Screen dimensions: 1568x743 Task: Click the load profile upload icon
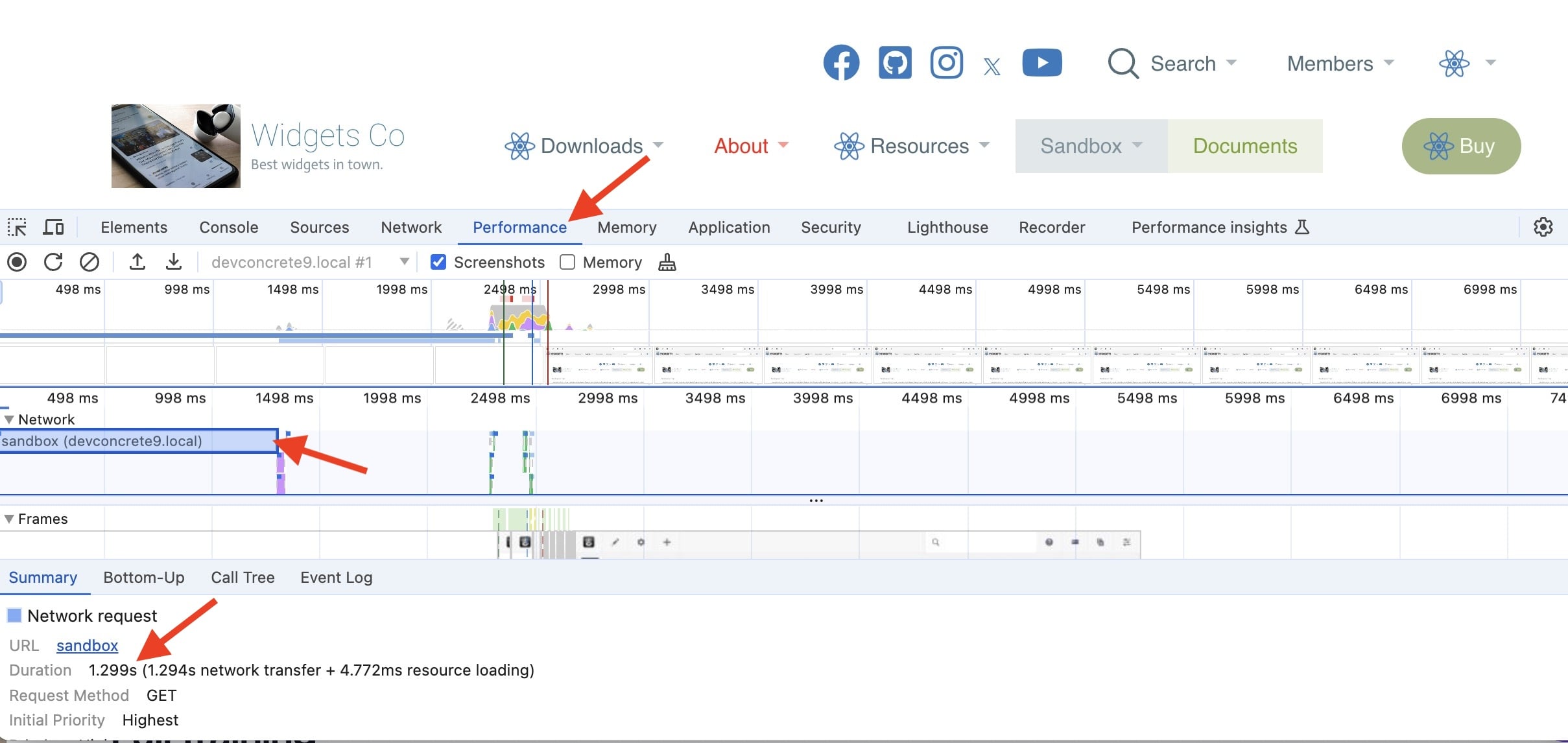[x=137, y=262]
